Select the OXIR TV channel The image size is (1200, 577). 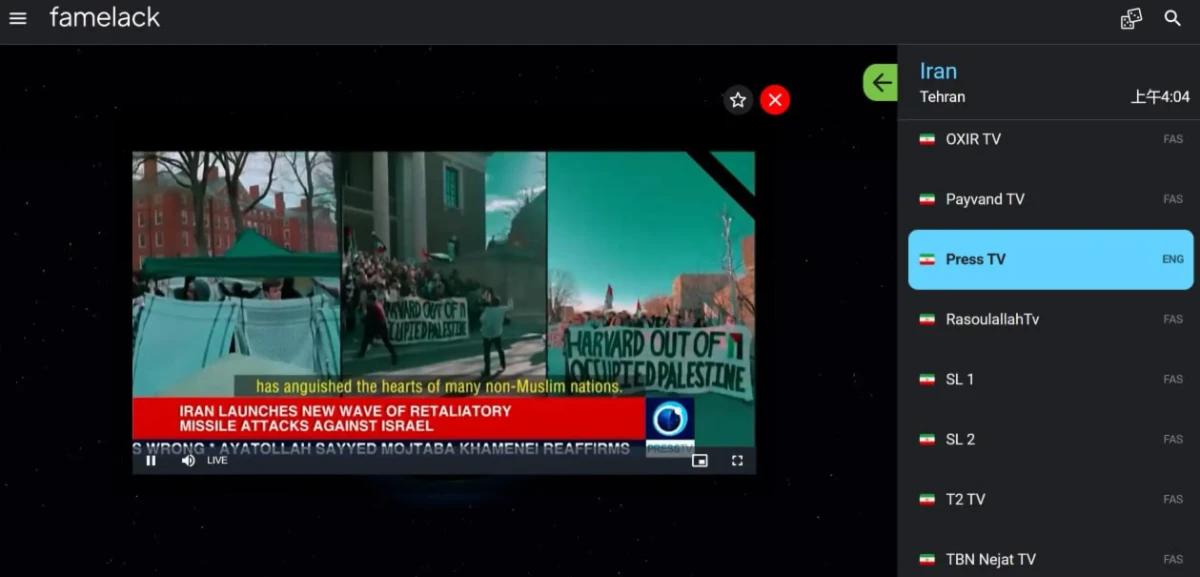pos(1050,139)
